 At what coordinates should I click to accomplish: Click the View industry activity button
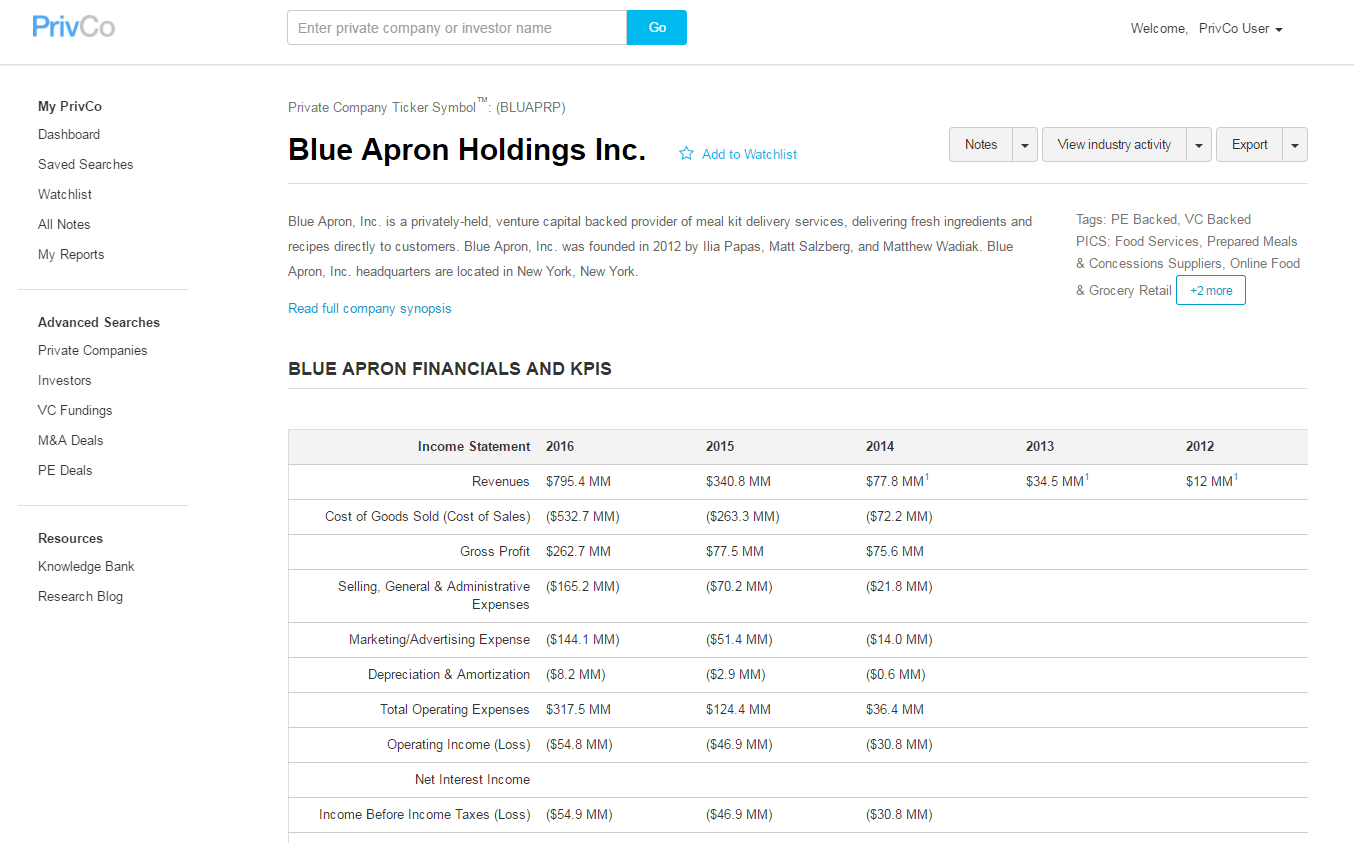tap(1114, 145)
